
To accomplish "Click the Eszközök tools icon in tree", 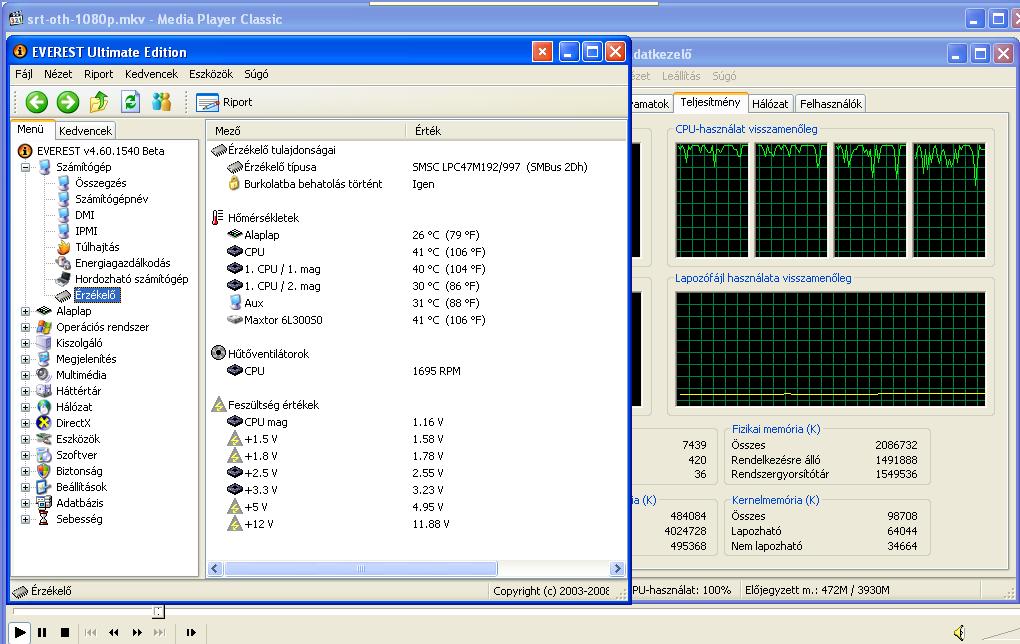I will point(44,439).
